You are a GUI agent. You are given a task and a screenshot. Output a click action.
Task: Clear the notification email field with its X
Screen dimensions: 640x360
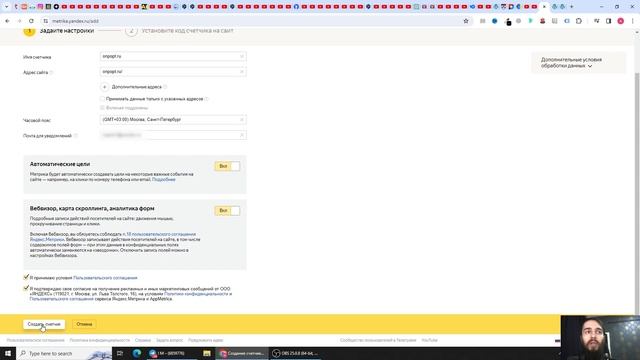[x=242, y=135]
